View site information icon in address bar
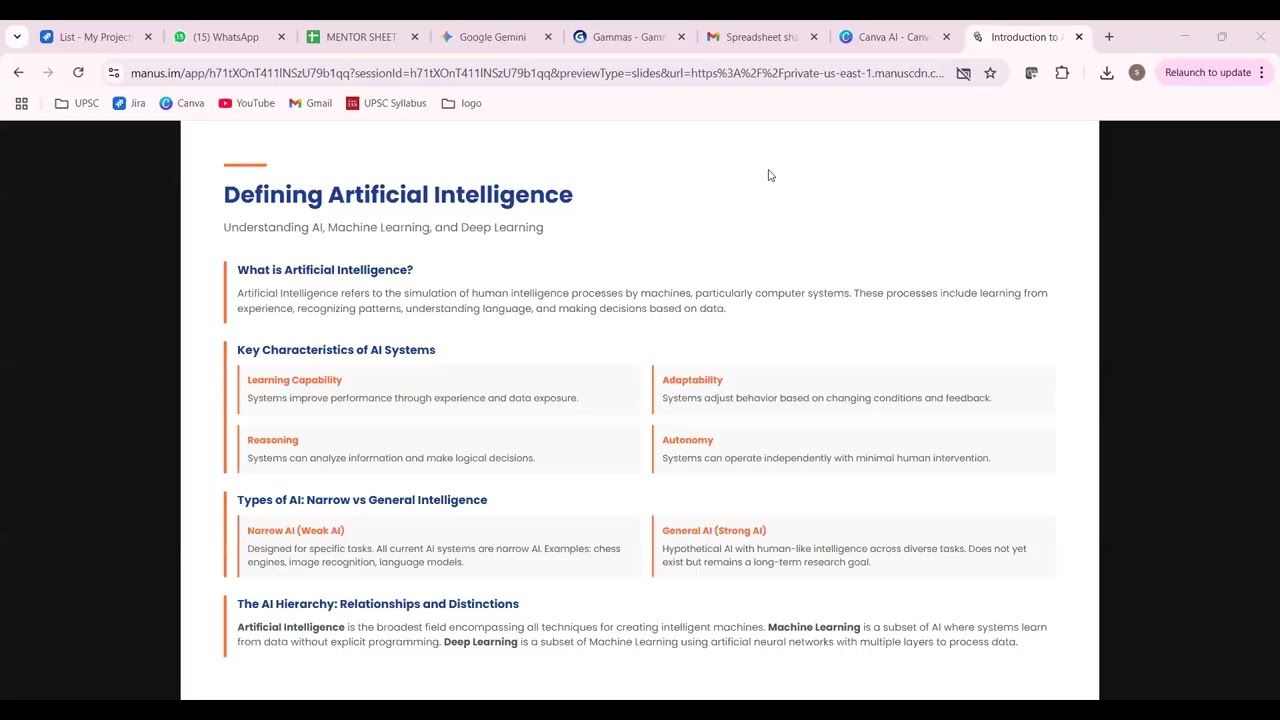The image size is (1280, 720). (114, 73)
